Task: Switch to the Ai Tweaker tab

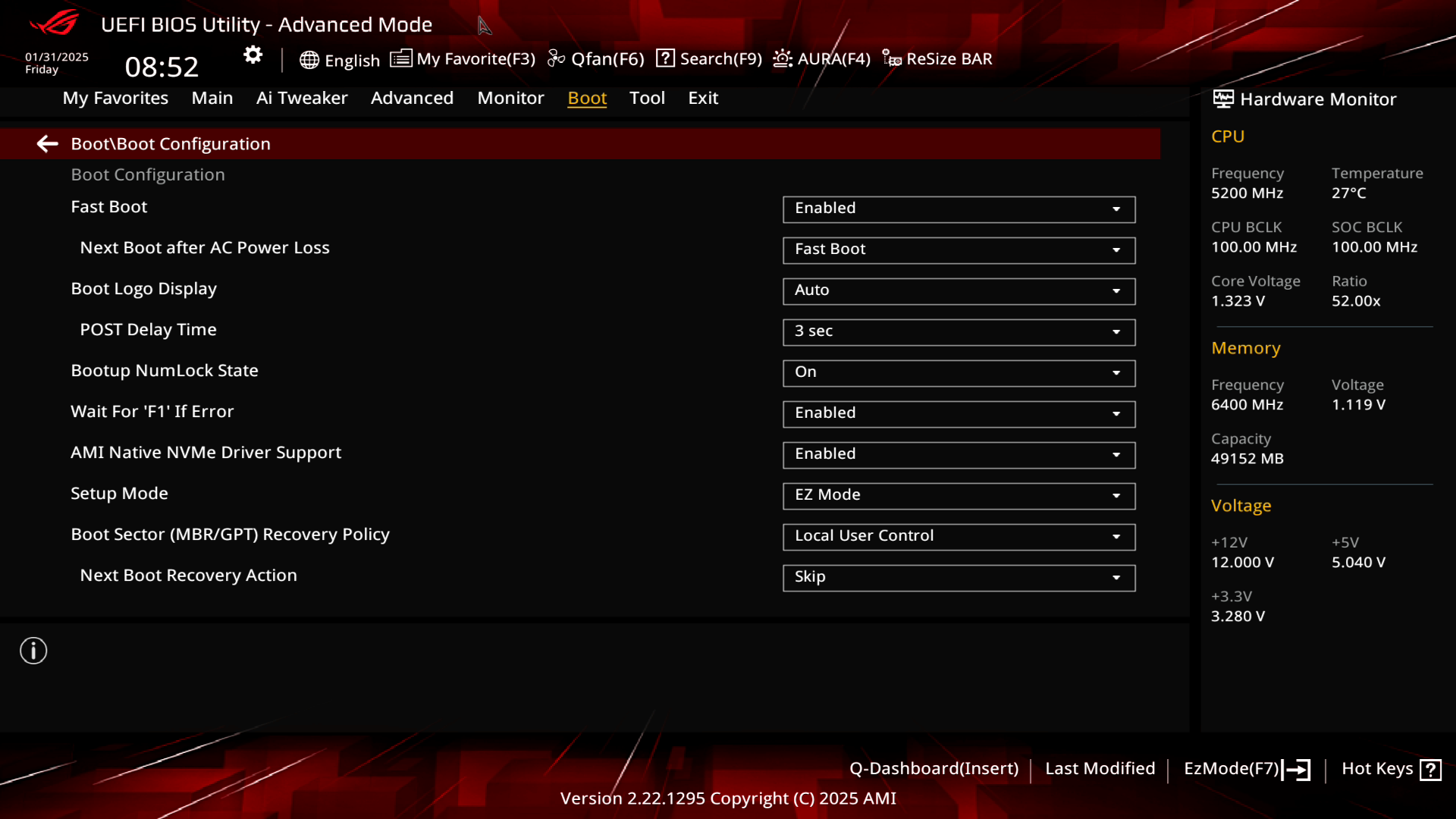Action: [x=302, y=98]
